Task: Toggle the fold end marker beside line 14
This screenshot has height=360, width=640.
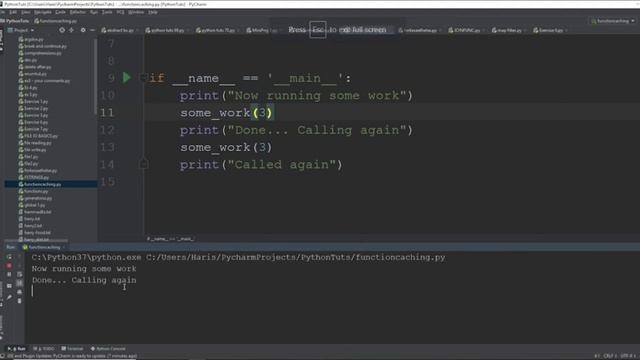Action: point(143,164)
